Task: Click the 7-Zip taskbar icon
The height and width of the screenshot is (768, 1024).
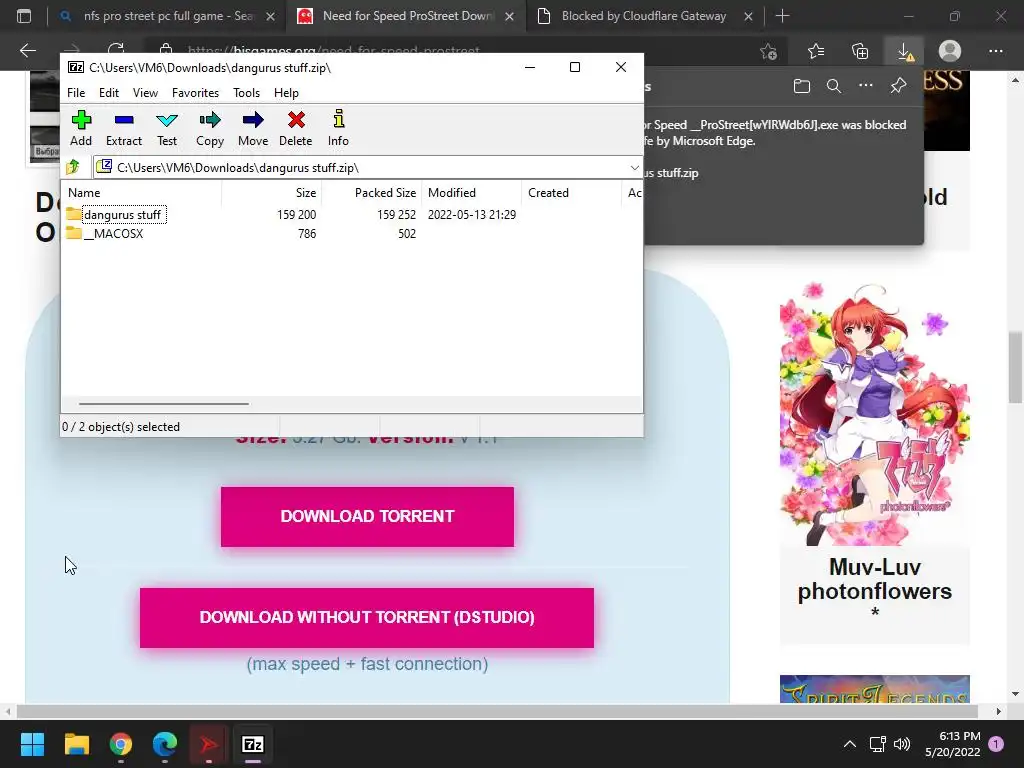Action: [x=253, y=744]
